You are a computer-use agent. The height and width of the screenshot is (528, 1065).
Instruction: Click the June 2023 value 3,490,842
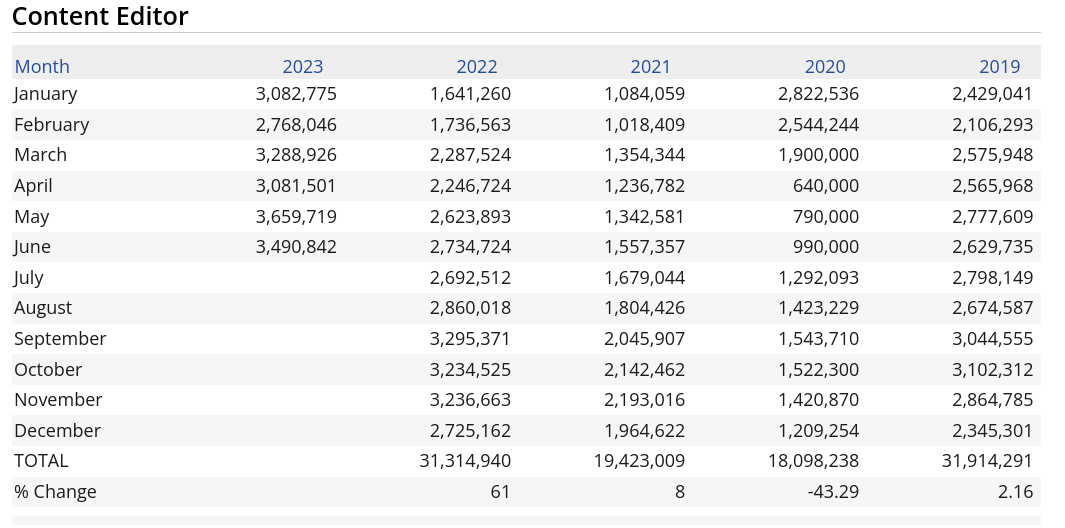point(296,247)
